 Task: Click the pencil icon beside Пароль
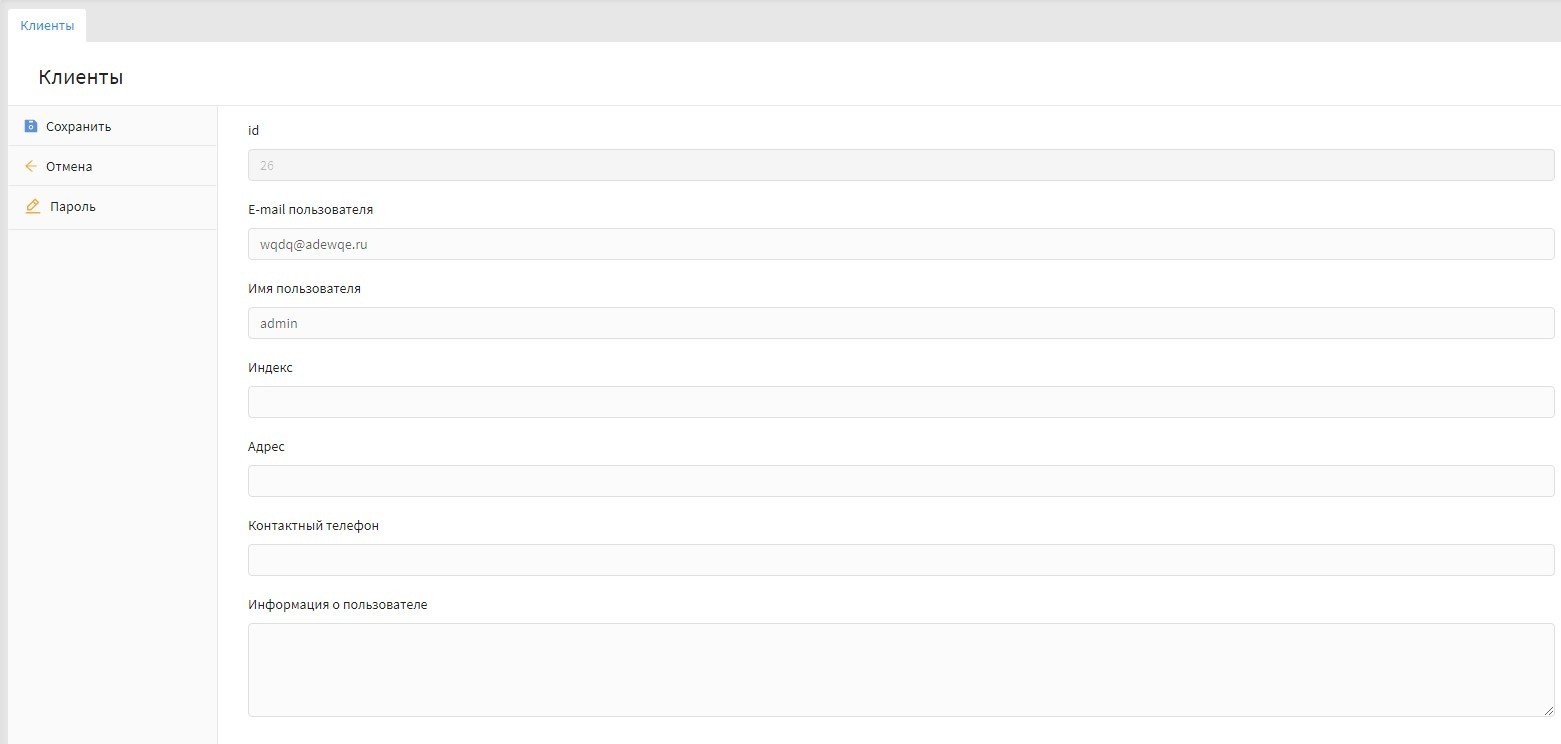coord(33,206)
